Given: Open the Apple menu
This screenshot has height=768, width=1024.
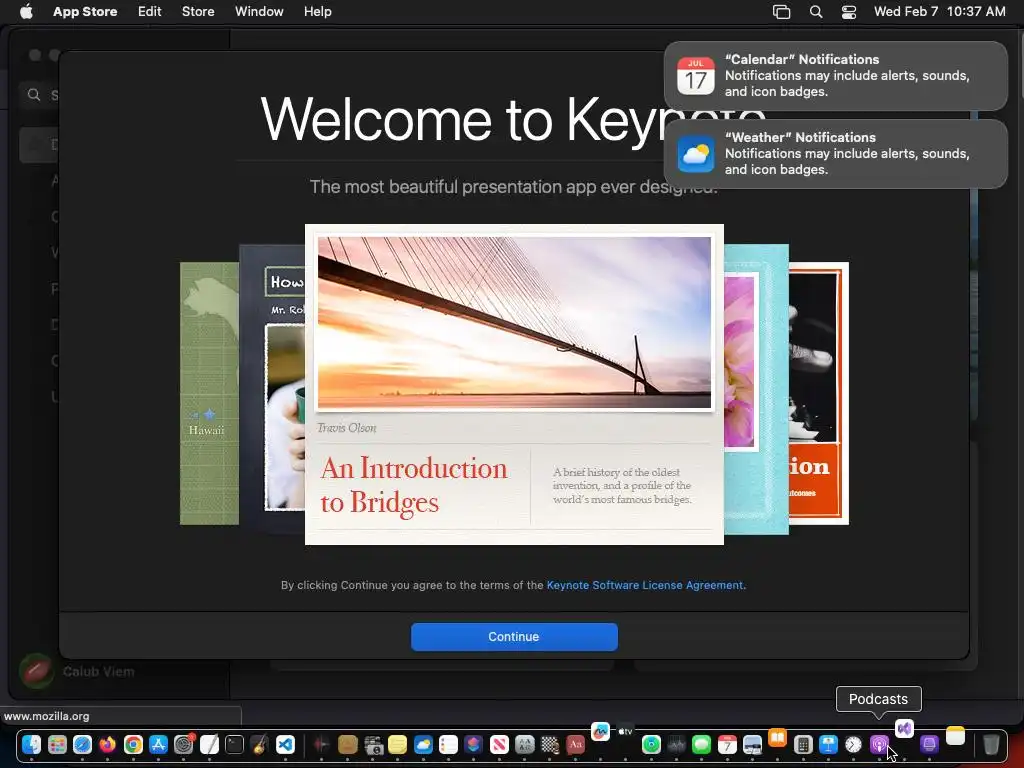Looking at the screenshot, I should 26,11.
